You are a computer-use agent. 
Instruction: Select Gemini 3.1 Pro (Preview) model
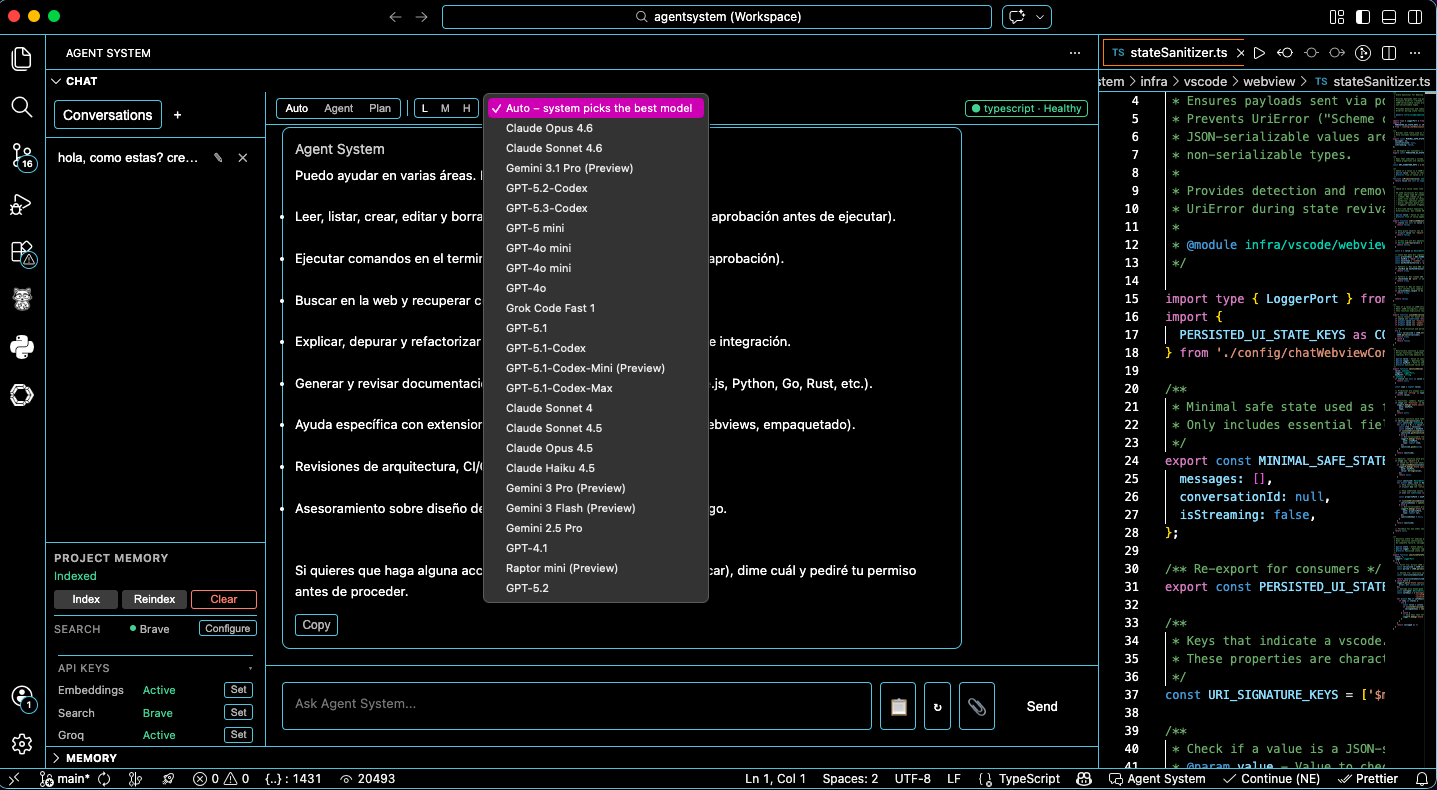click(569, 168)
